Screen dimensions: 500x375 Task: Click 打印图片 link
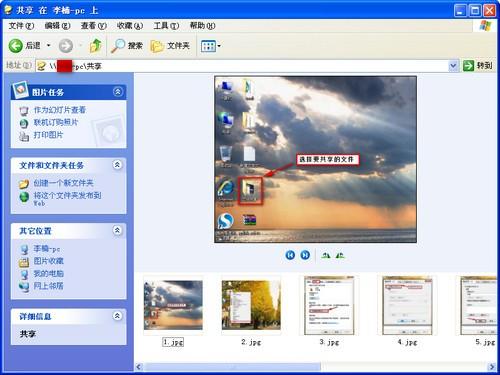(x=48, y=135)
